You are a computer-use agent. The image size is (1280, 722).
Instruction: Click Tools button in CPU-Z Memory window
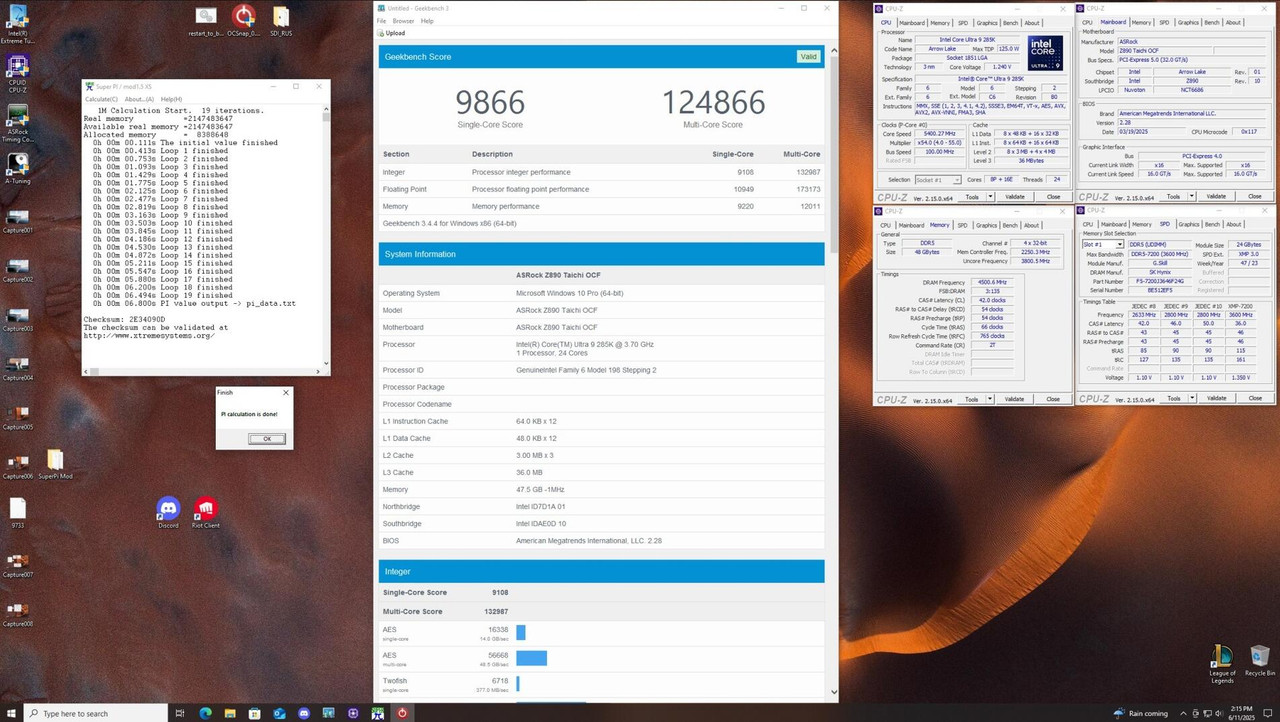[x=972, y=399]
